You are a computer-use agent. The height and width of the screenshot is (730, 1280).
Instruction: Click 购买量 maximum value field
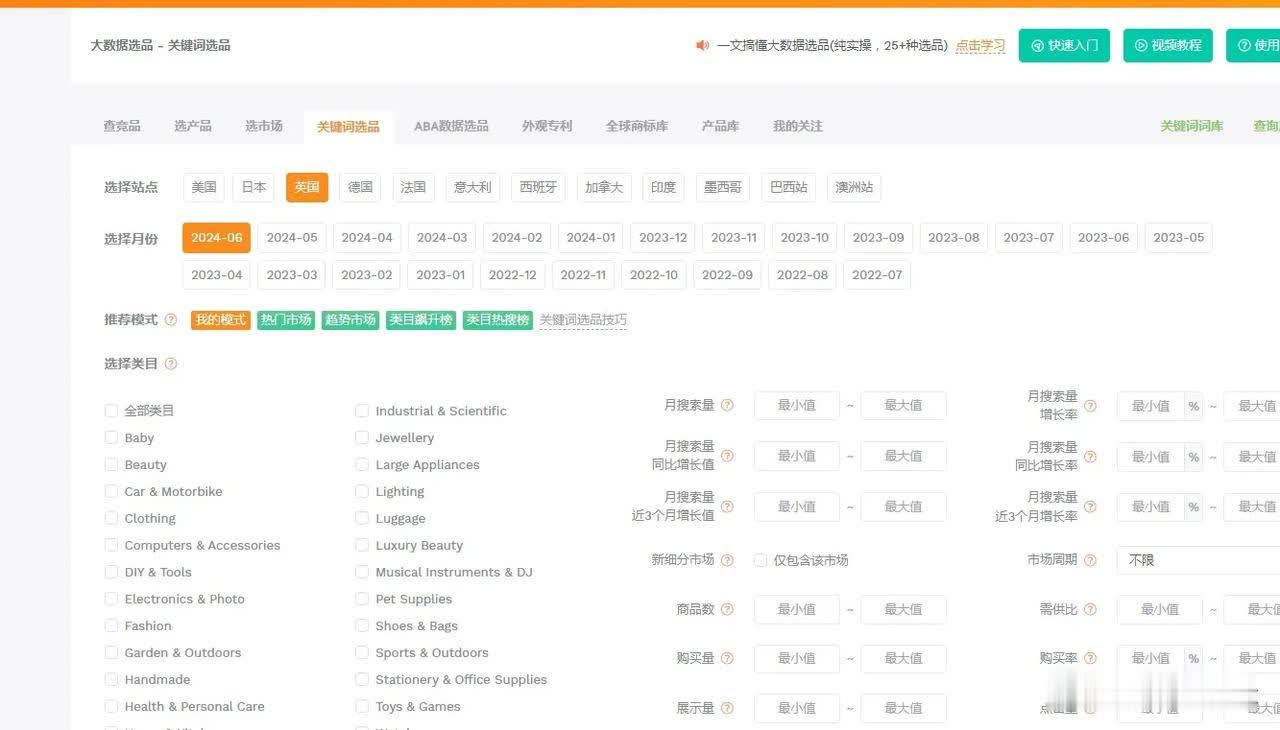[903, 658]
